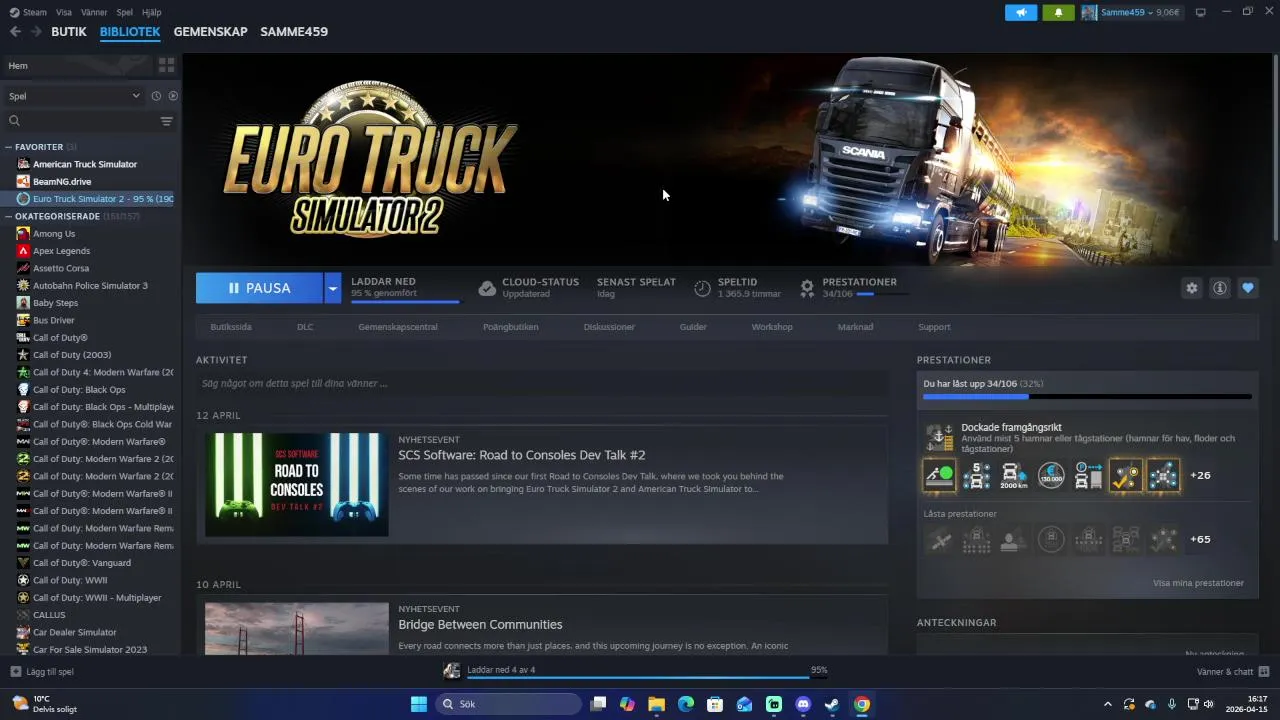Pause the download with PAUSA button

click(259, 288)
